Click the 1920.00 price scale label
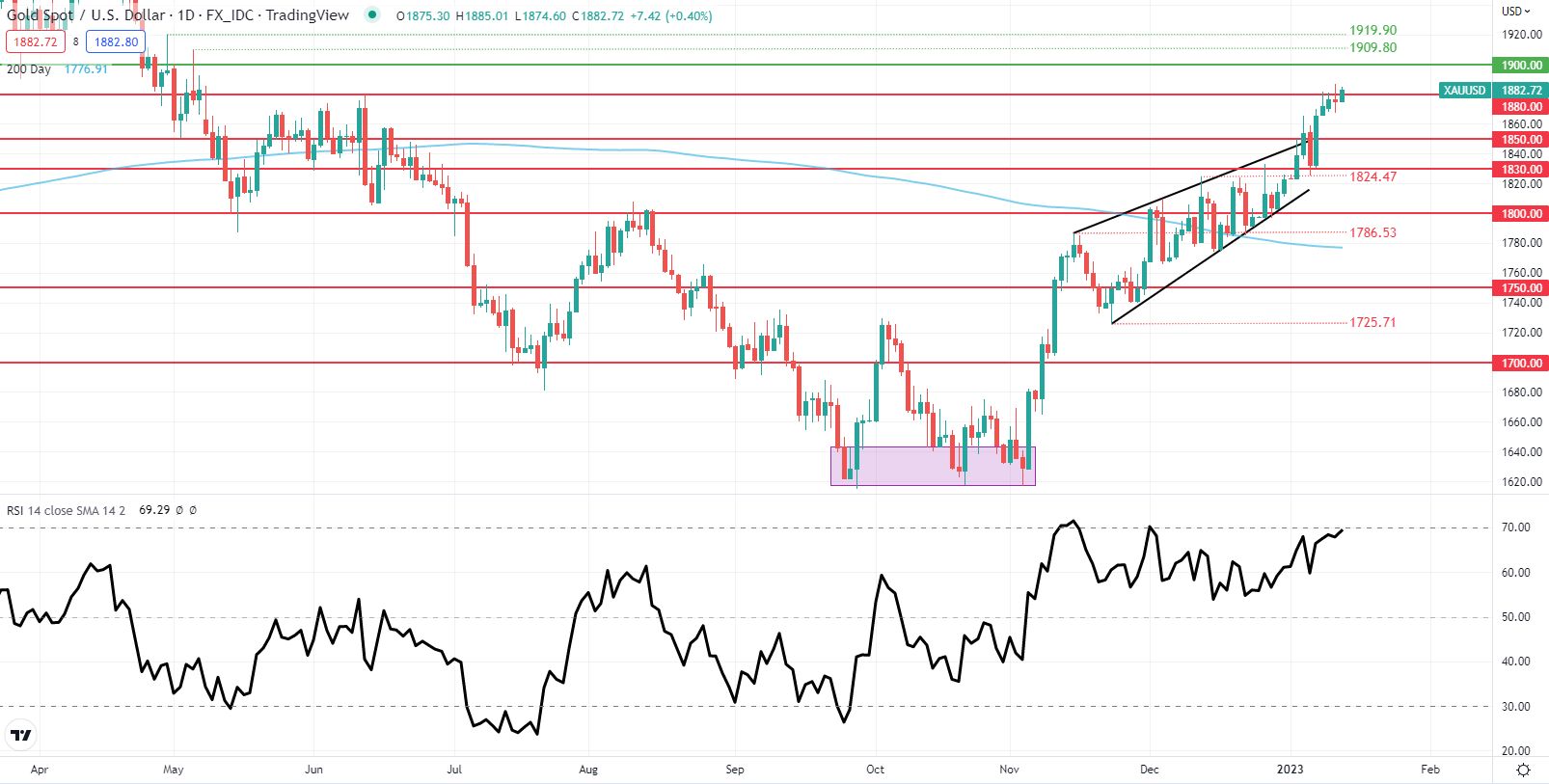The image size is (1549, 784). (1521, 35)
